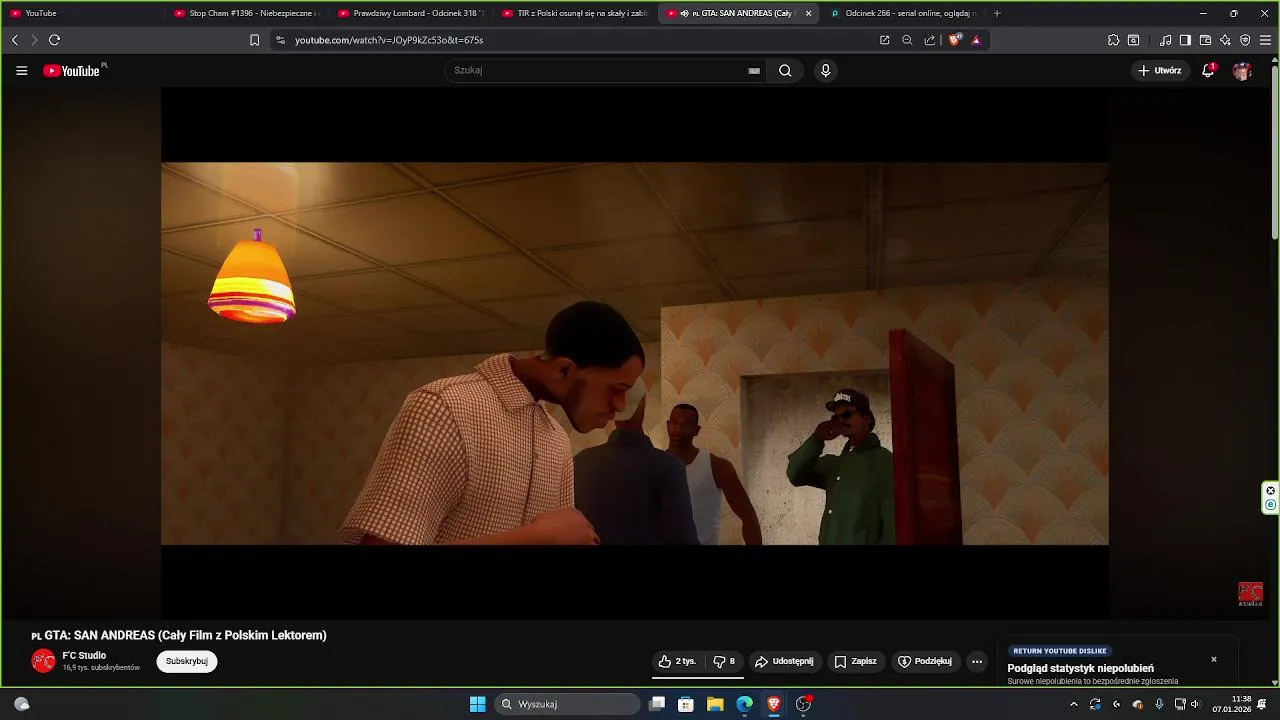The width and height of the screenshot is (1280, 720).
Task: Open the taskbar clock 11:38 calendar
Action: point(1232,704)
